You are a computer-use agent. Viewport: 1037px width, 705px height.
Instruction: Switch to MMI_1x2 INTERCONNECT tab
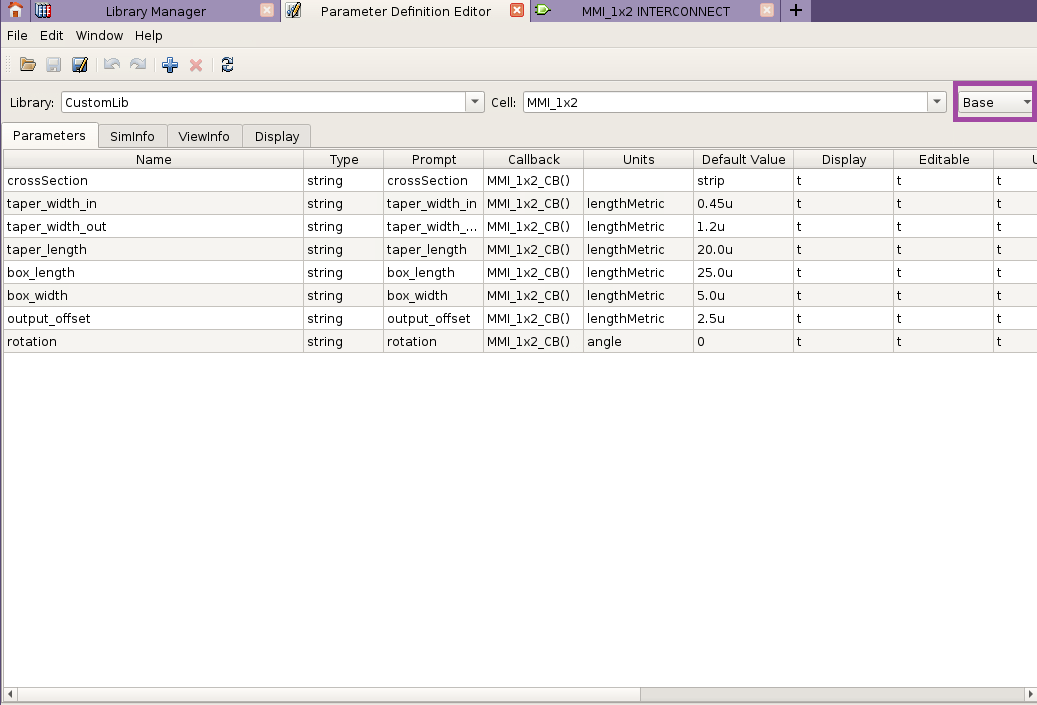[x=655, y=11]
